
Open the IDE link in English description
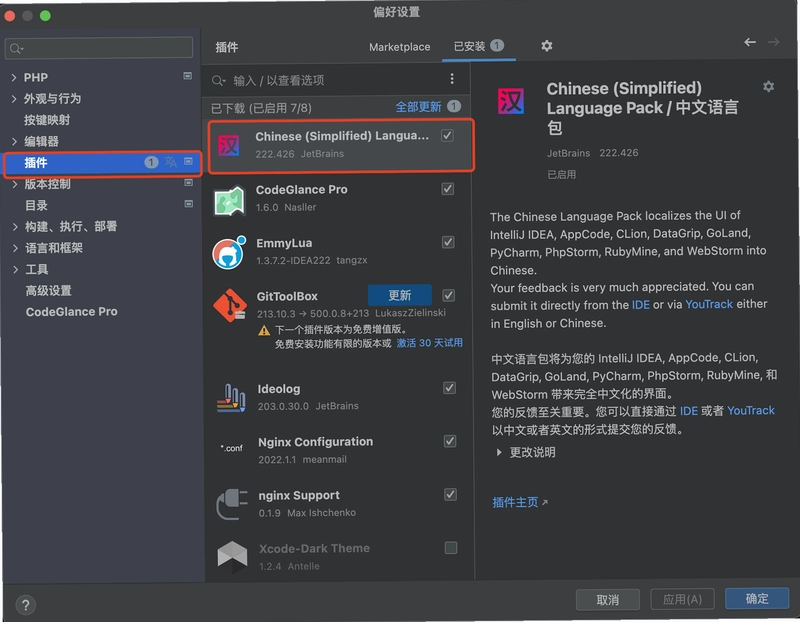point(640,305)
